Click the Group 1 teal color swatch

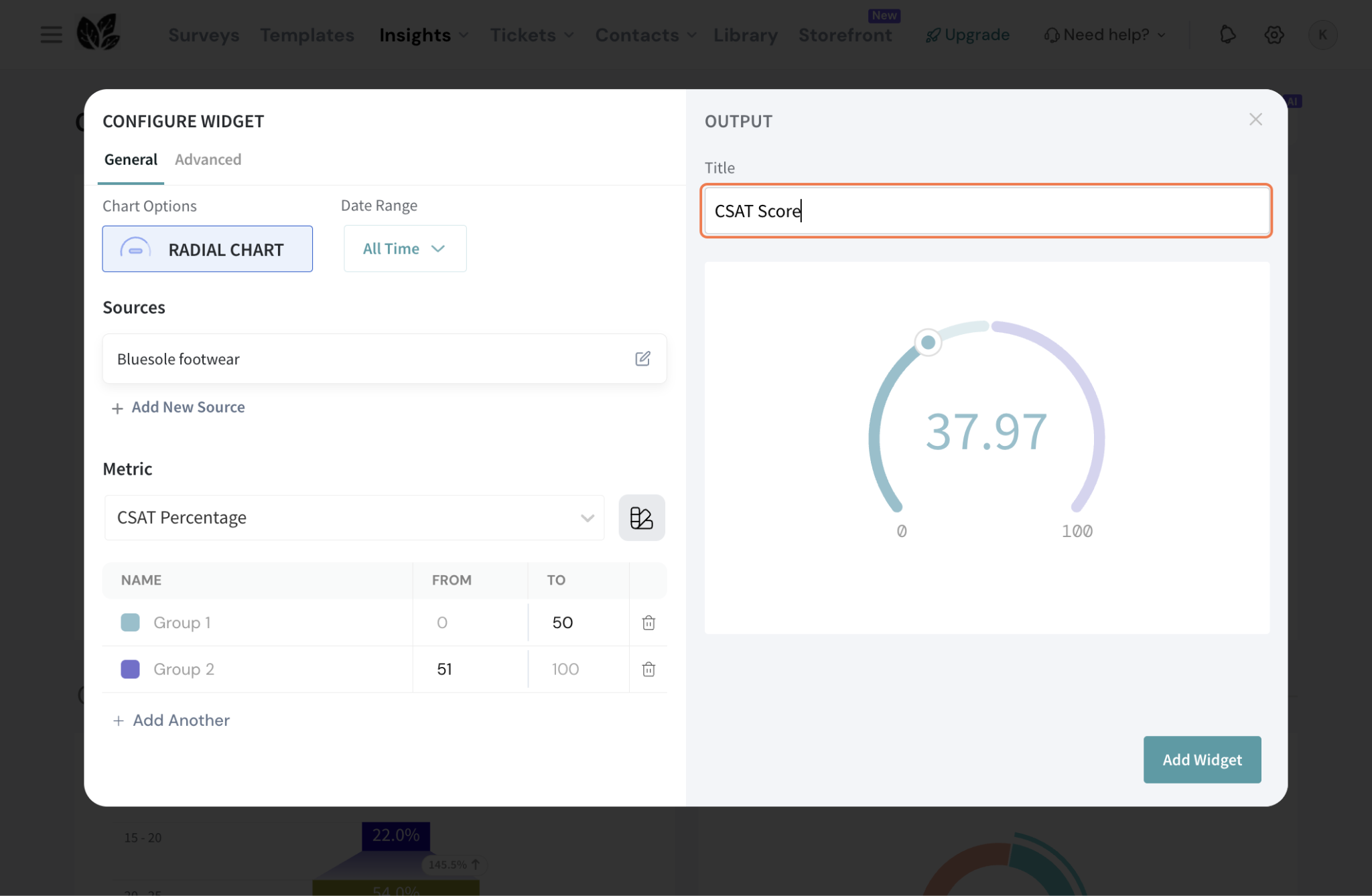pyautogui.click(x=130, y=623)
